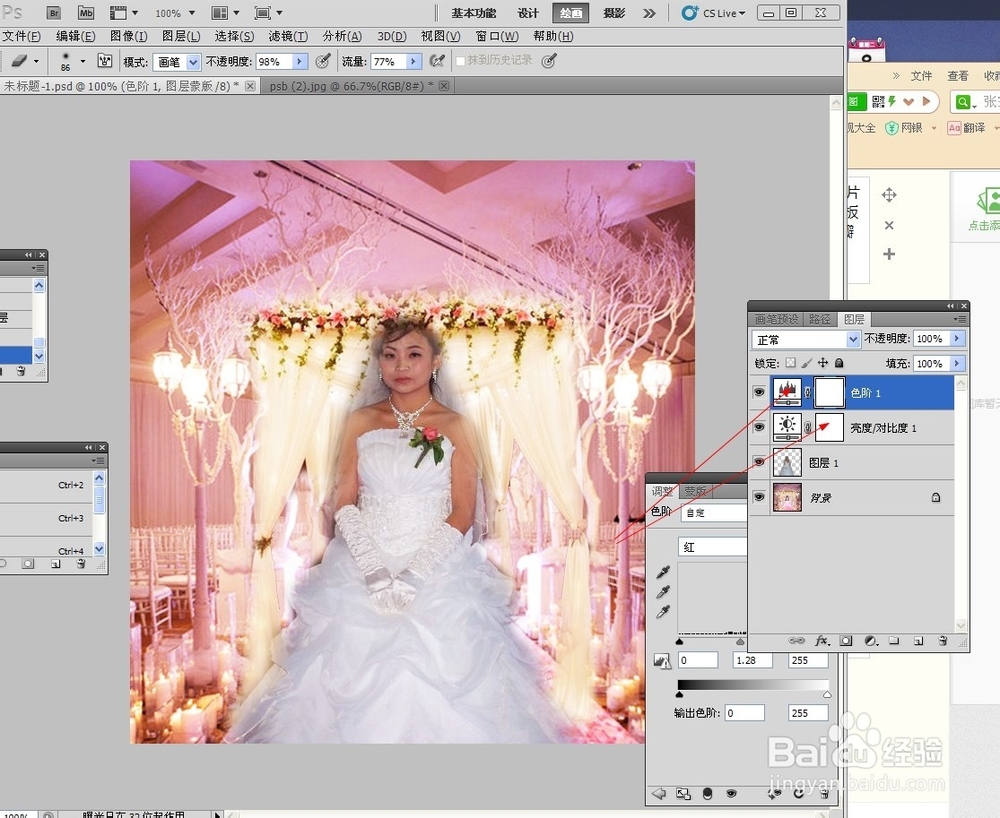
Task: Toggle lock position in Layers panel
Action: point(823,363)
